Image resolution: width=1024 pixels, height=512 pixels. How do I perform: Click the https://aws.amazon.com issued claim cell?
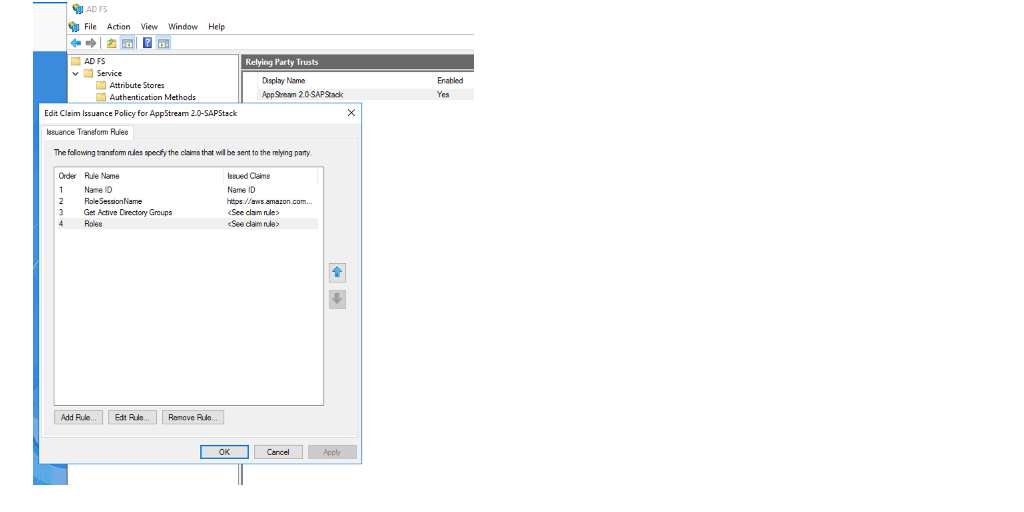tap(270, 201)
